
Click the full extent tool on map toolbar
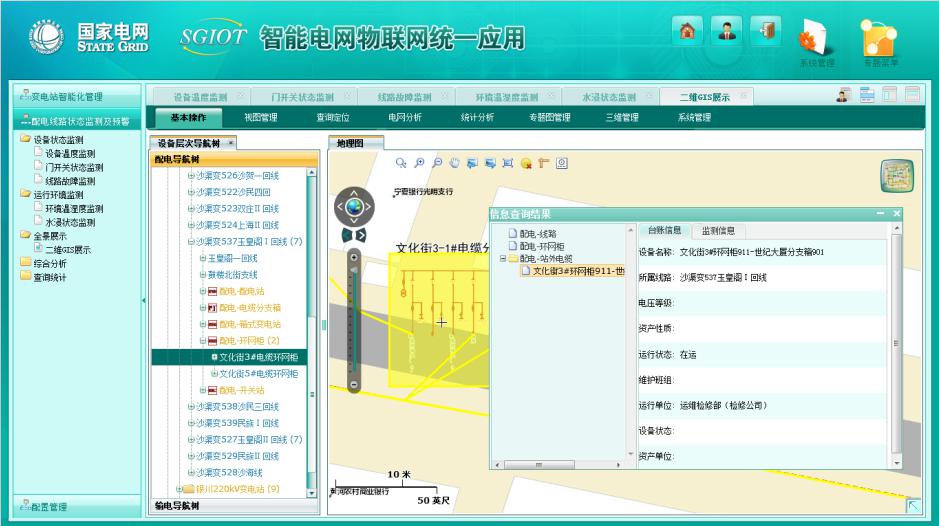508,162
